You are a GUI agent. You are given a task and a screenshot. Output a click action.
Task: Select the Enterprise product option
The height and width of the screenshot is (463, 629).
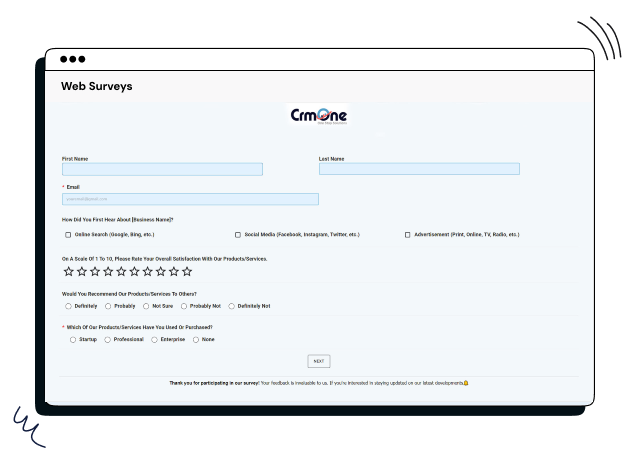point(154,340)
